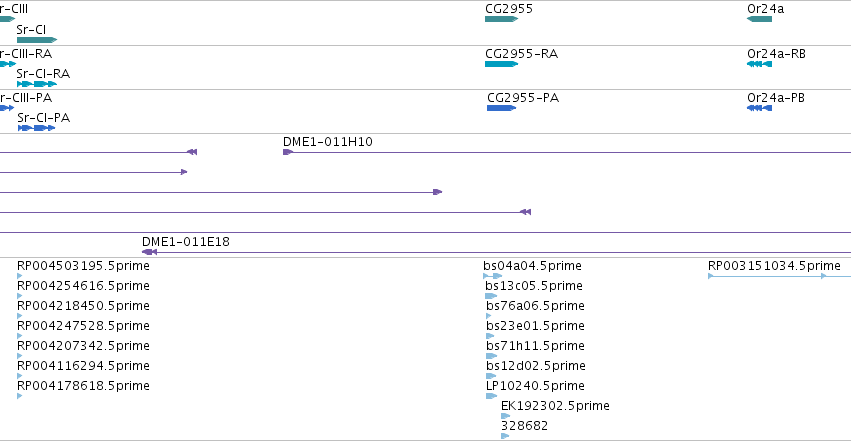Screen dimensions: 851x441
Task: Select the Sr-CI-RA transcript glyph
Action: (37, 84)
